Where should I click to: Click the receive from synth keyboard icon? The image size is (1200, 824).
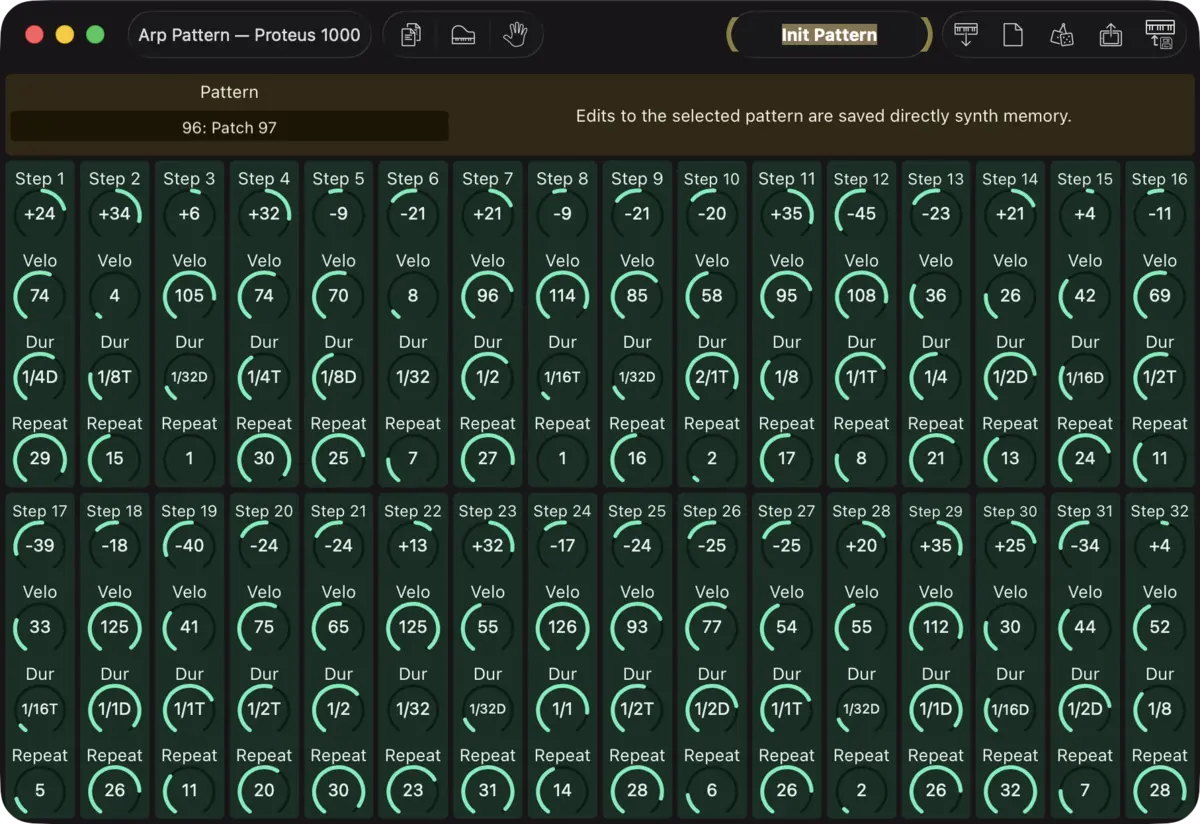965,35
